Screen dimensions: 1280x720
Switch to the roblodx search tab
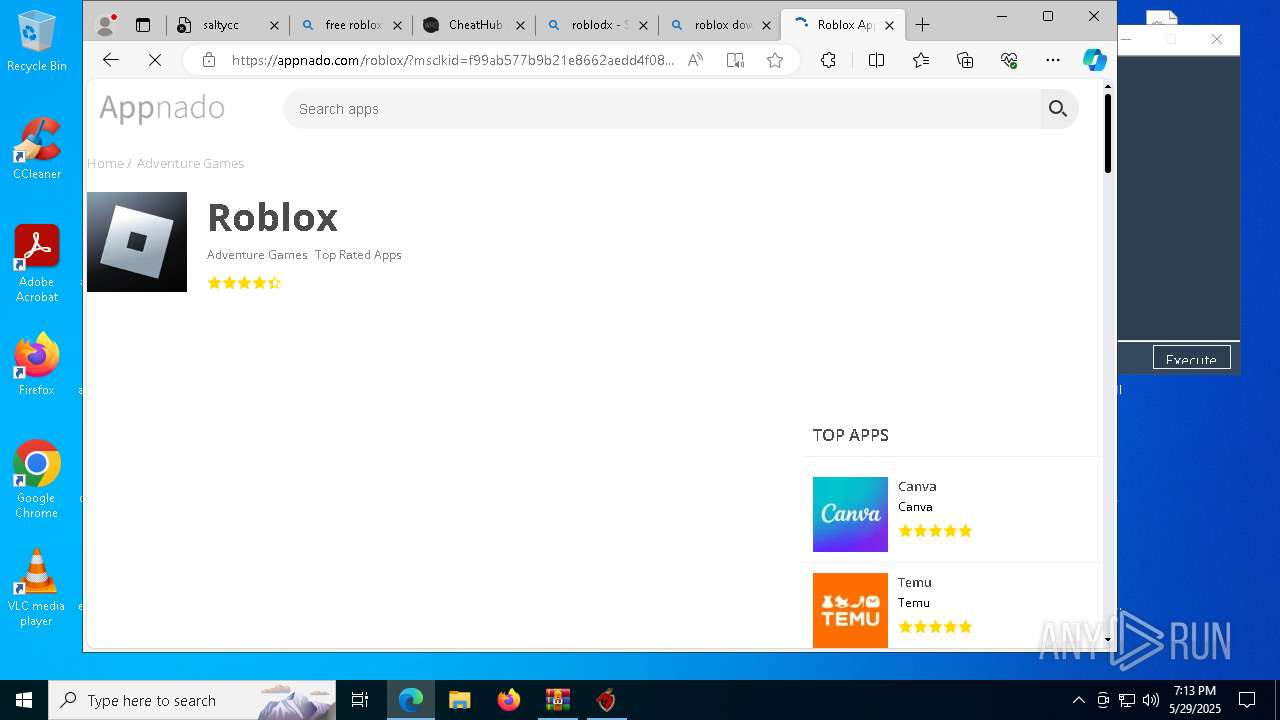[x=600, y=25]
